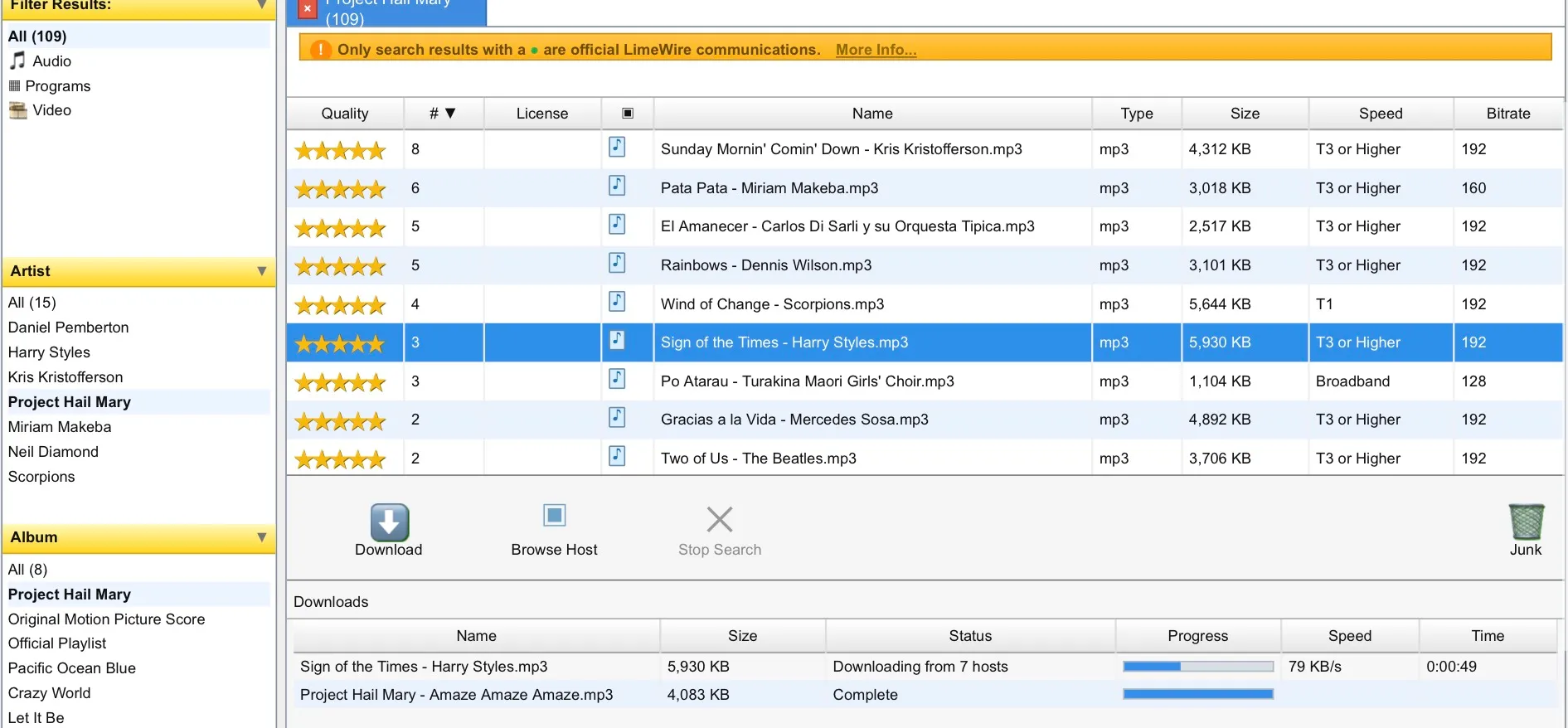
Task: Sort by the License column header
Action: pyautogui.click(x=542, y=114)
